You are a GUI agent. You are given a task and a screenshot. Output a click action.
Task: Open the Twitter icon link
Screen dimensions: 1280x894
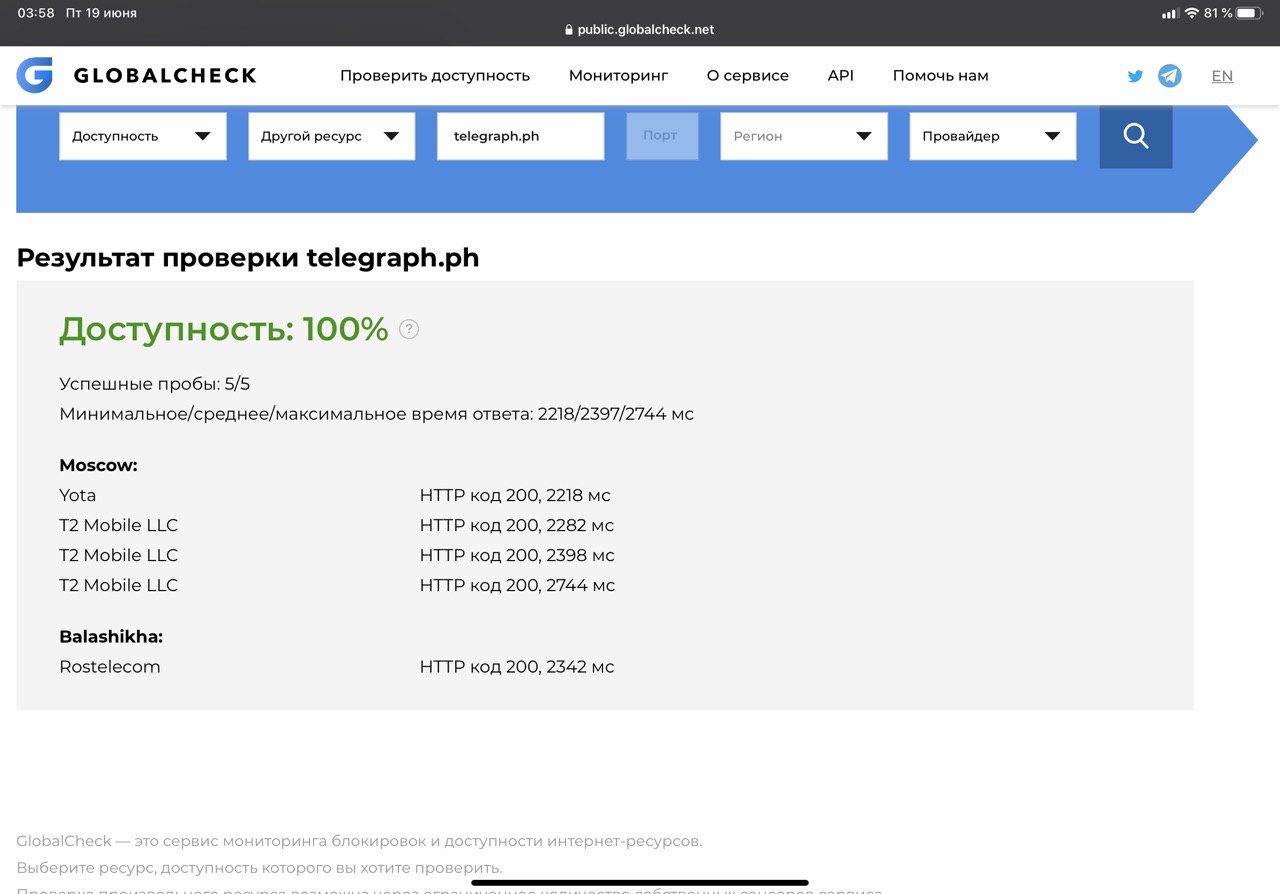pyautogui.click(x=1135, y=76)
